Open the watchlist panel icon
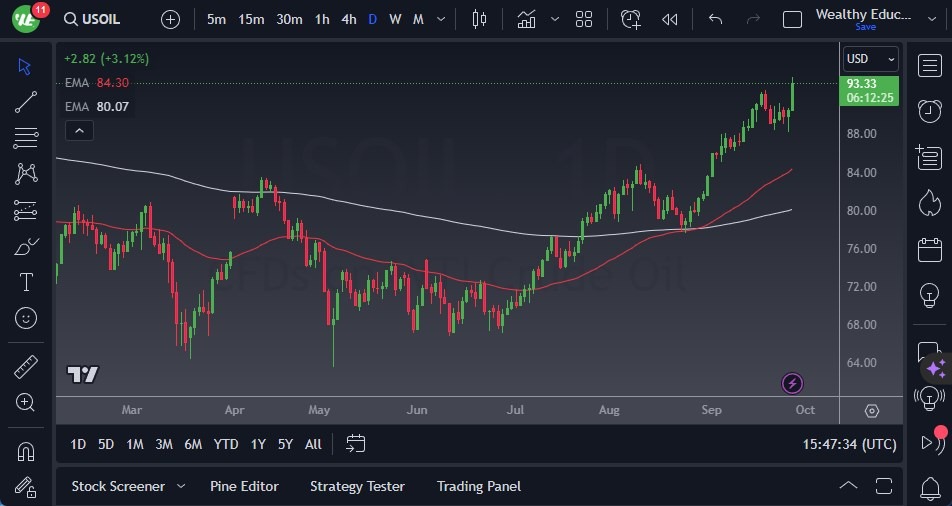 pos(929,65)
